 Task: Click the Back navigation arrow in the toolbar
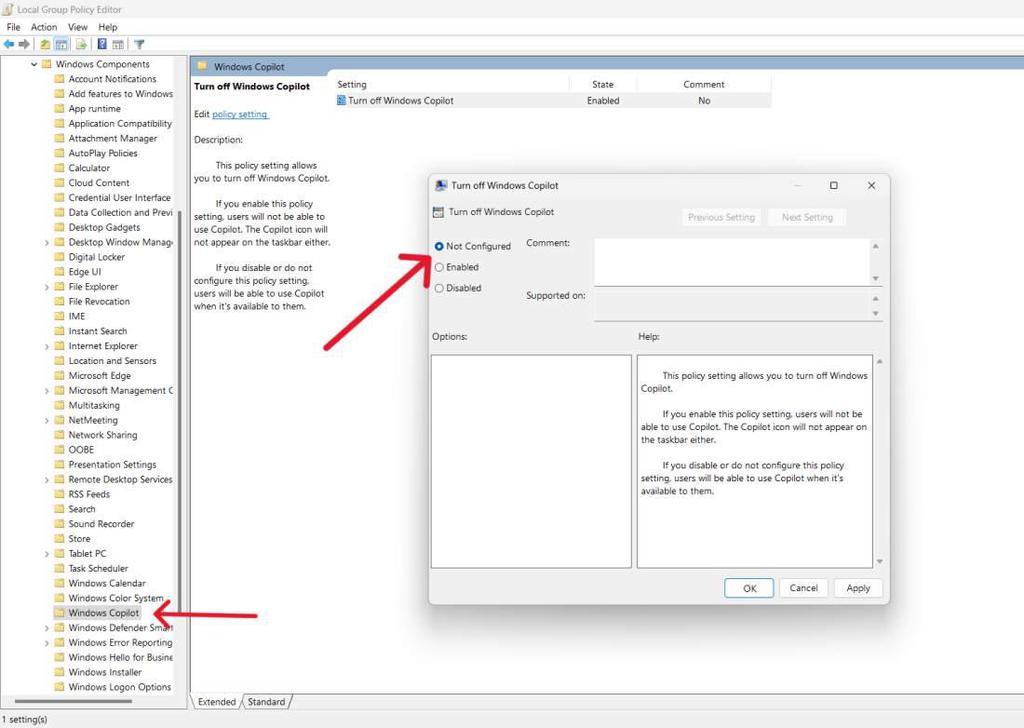pyautogui.click(x=8, y=44)
